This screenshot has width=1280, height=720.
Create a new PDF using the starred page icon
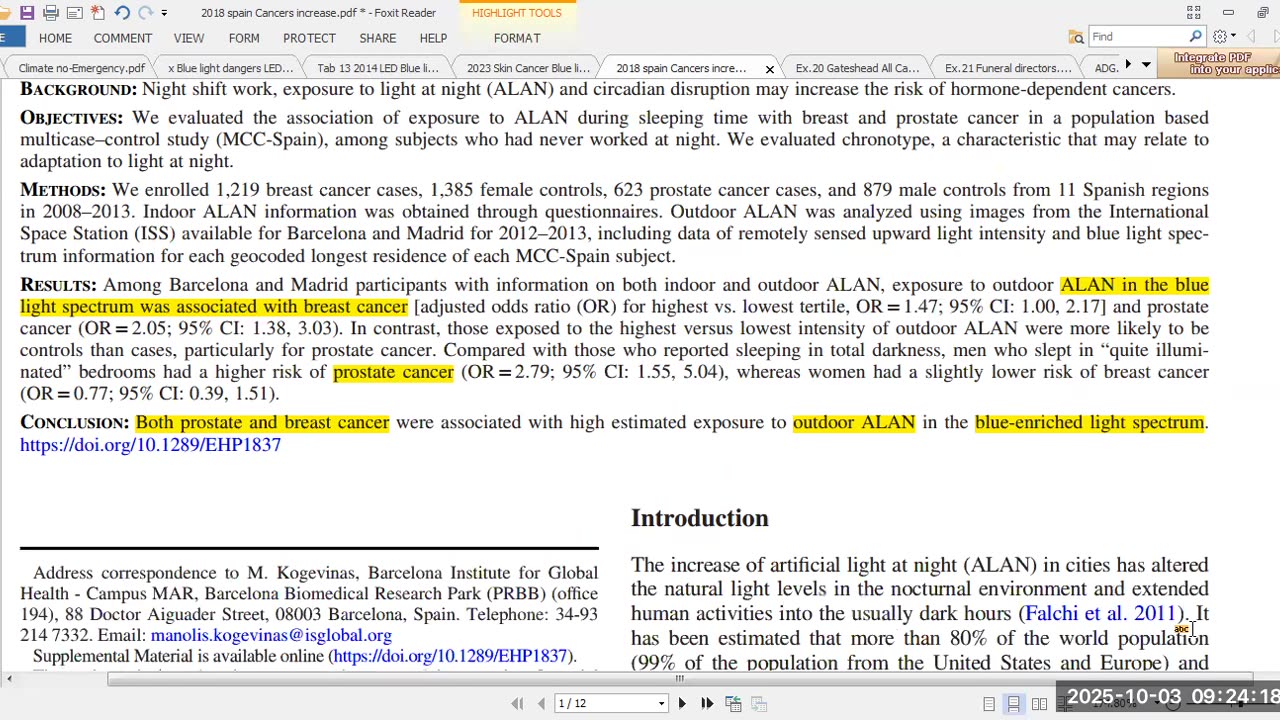[97, 13]
